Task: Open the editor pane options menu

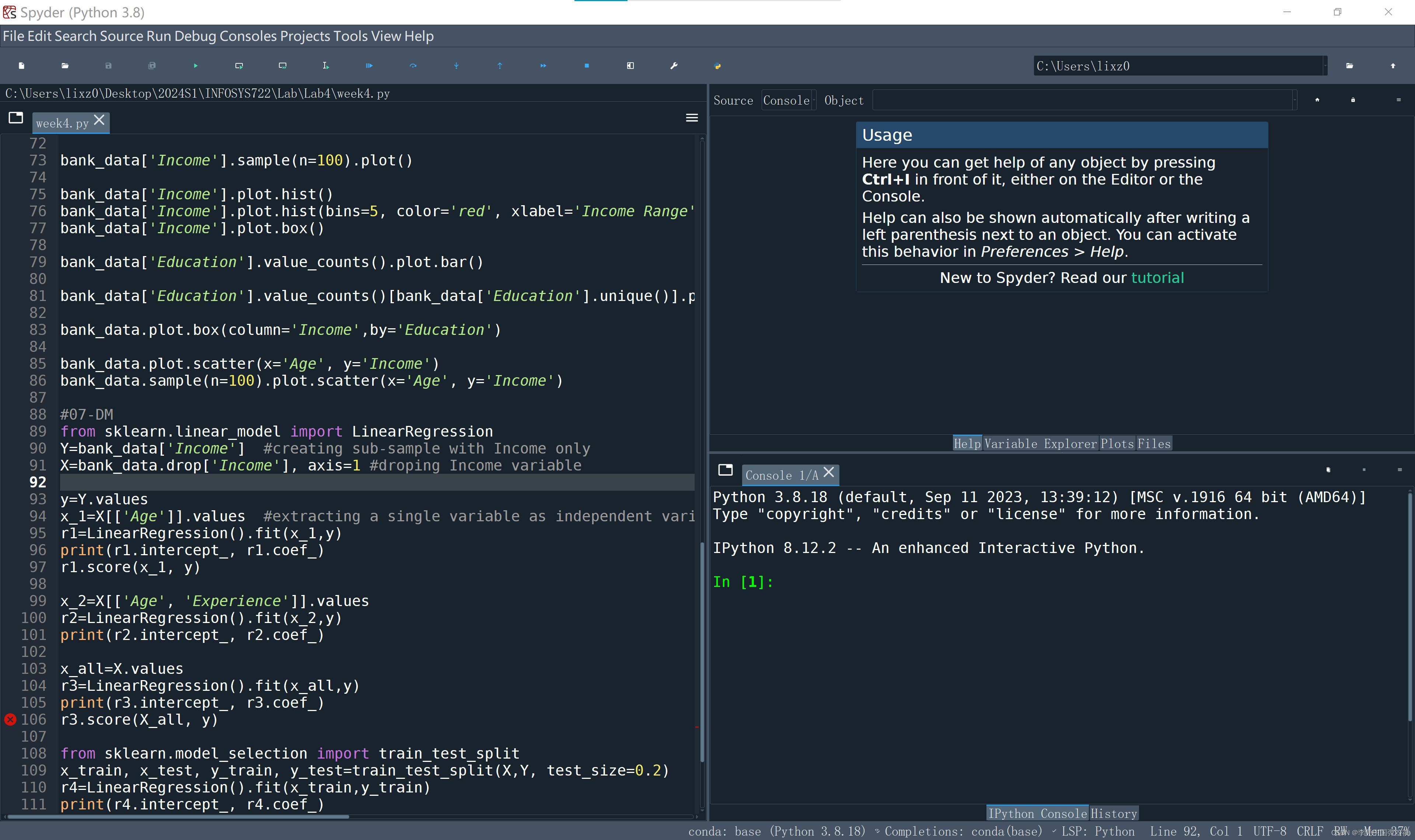Action: coord(692,118)
